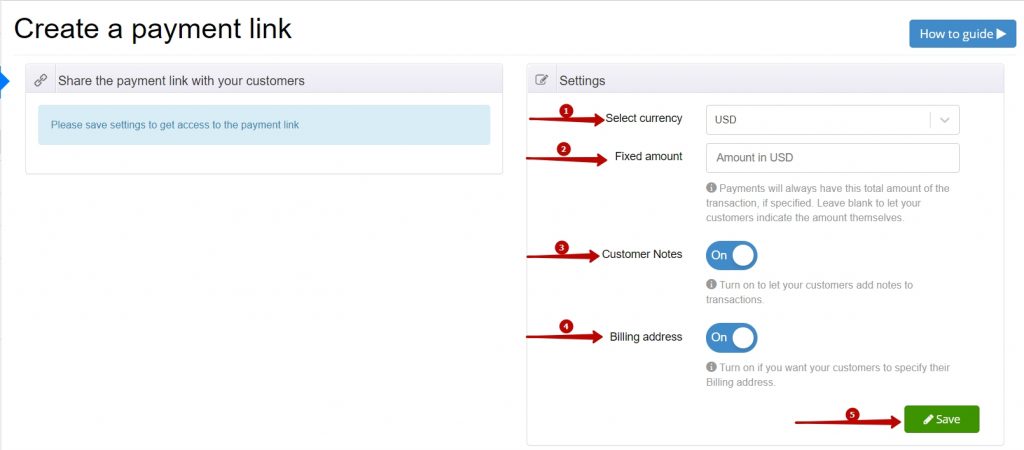Click the blue save-settings notice box

pyautogui.click(x=264, y=125)
